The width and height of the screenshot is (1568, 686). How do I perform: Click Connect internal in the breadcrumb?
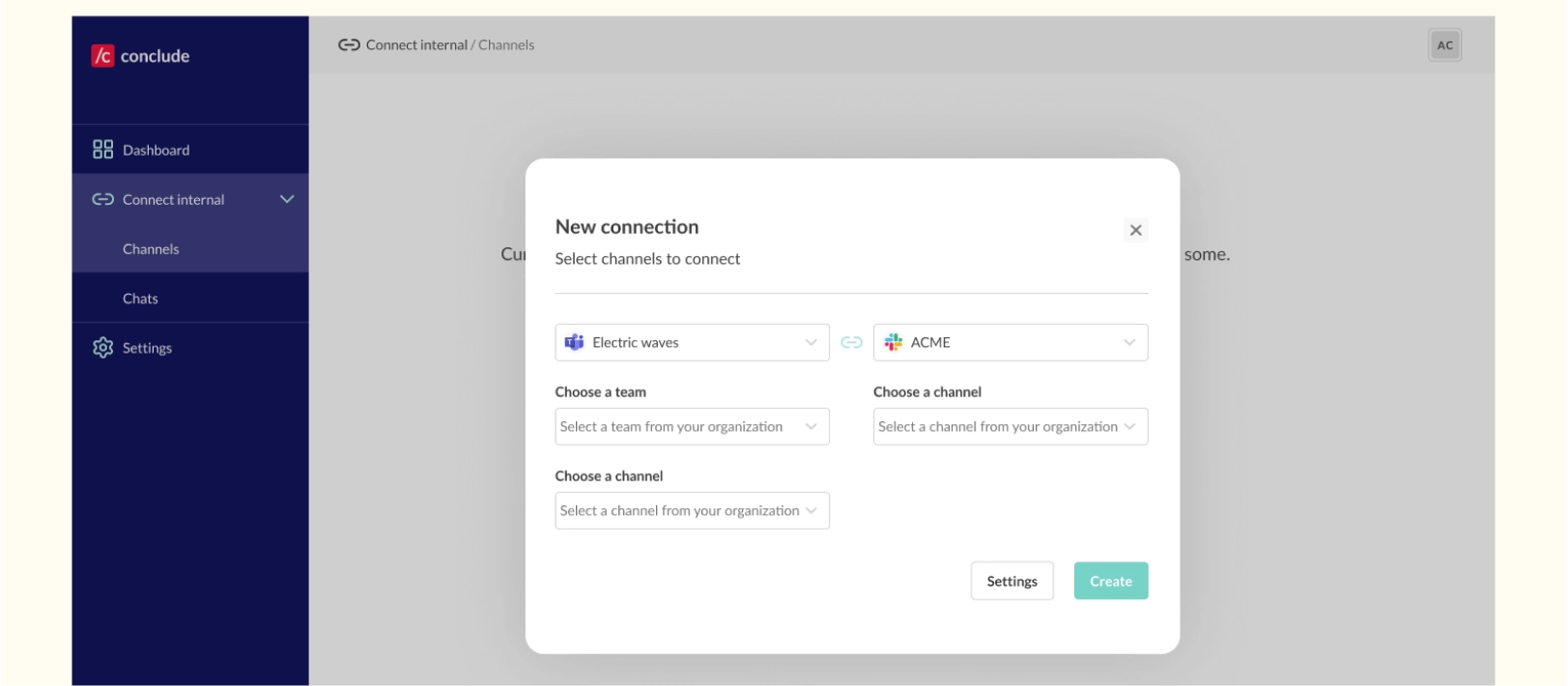click(x=416, y=45)
